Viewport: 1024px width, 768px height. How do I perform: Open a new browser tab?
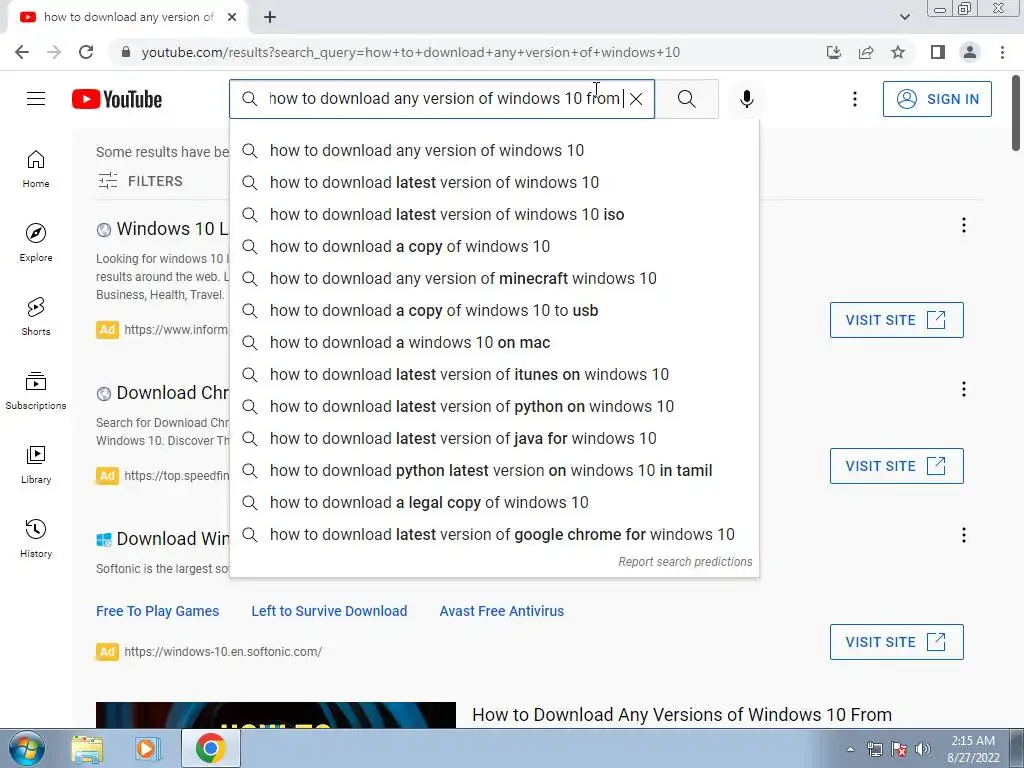pyautogui.click(x=270, y=18)
